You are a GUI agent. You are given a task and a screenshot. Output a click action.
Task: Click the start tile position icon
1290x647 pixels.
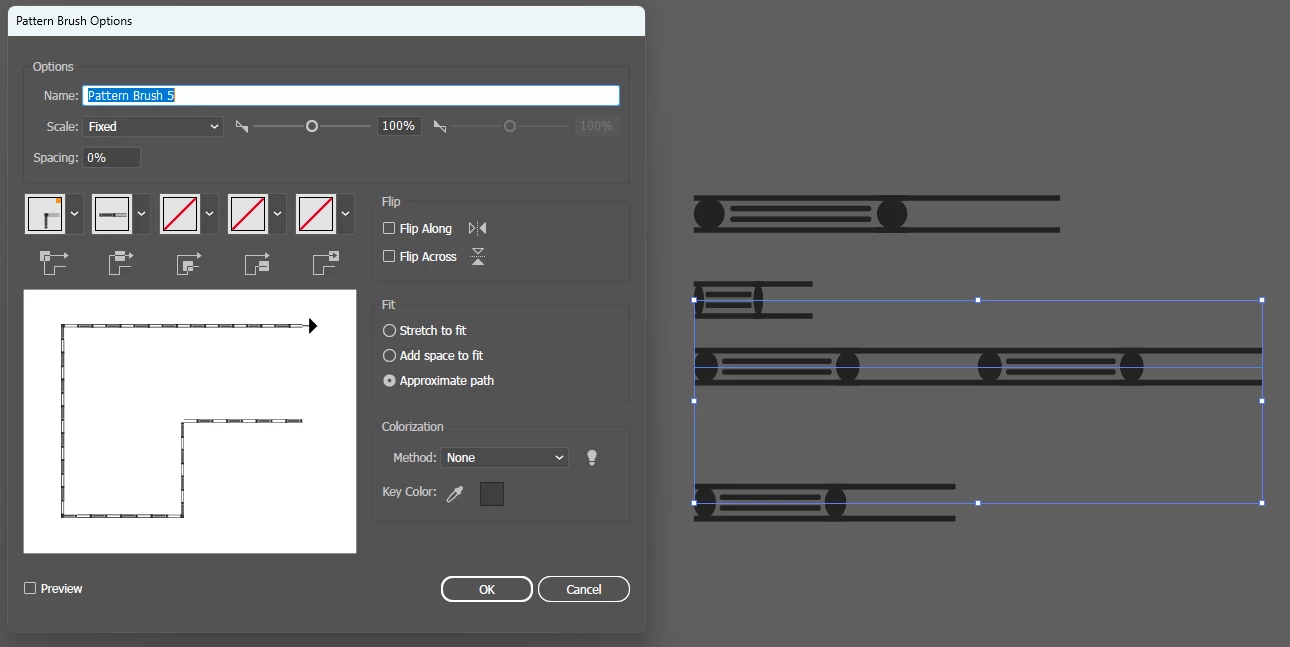coord(257,262)
